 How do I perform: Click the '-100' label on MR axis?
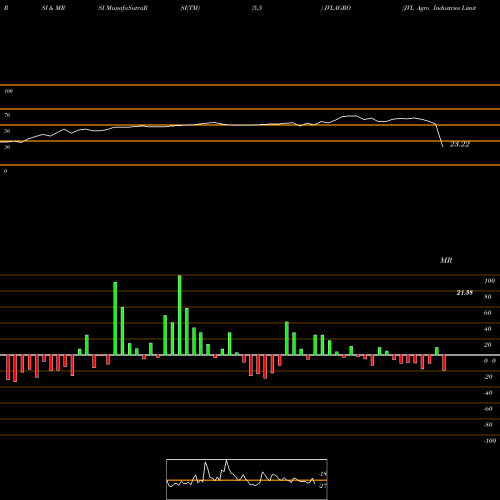click(x=490, y=441)
